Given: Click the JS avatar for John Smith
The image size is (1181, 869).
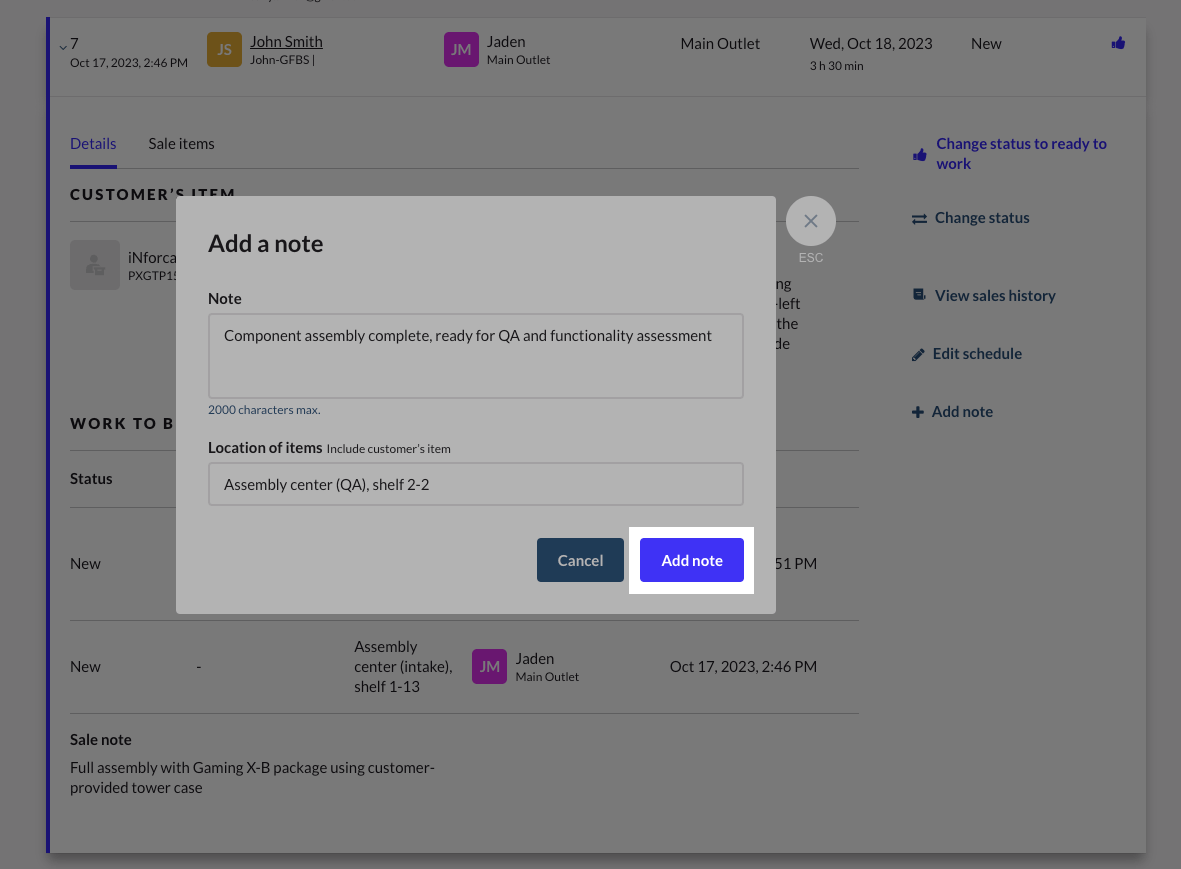Looking at the screenshot, I should [x=224, y=50].
